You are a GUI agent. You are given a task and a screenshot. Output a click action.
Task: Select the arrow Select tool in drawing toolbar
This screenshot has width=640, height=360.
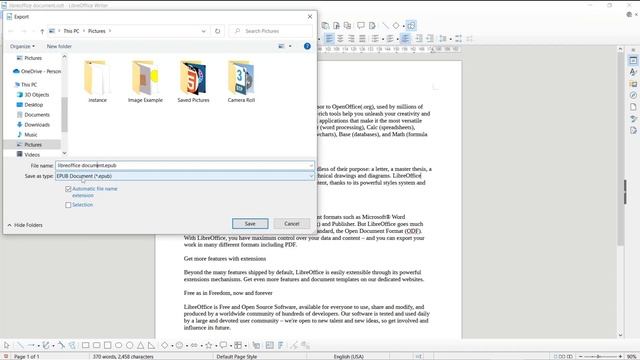pos(7,345)
